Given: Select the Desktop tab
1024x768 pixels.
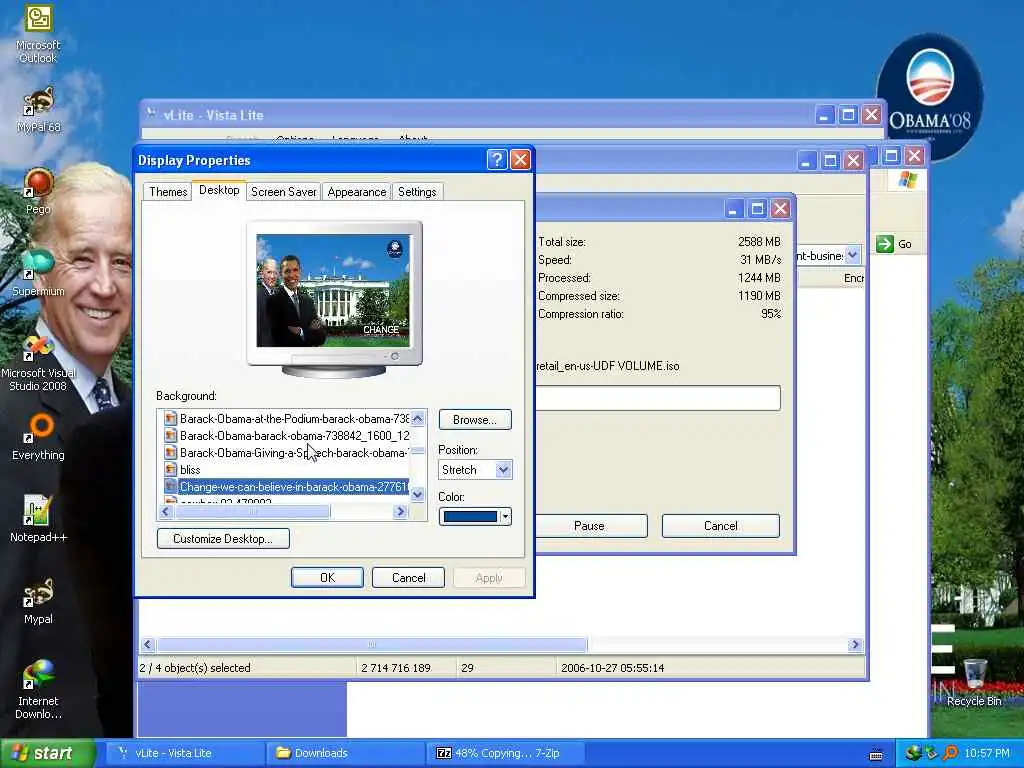Looking at the screenshot, I should click(219, 190).
